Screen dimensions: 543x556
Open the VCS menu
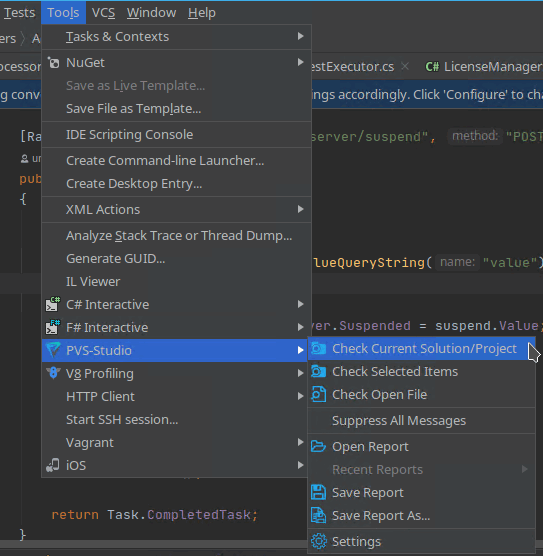pos(103,13)
